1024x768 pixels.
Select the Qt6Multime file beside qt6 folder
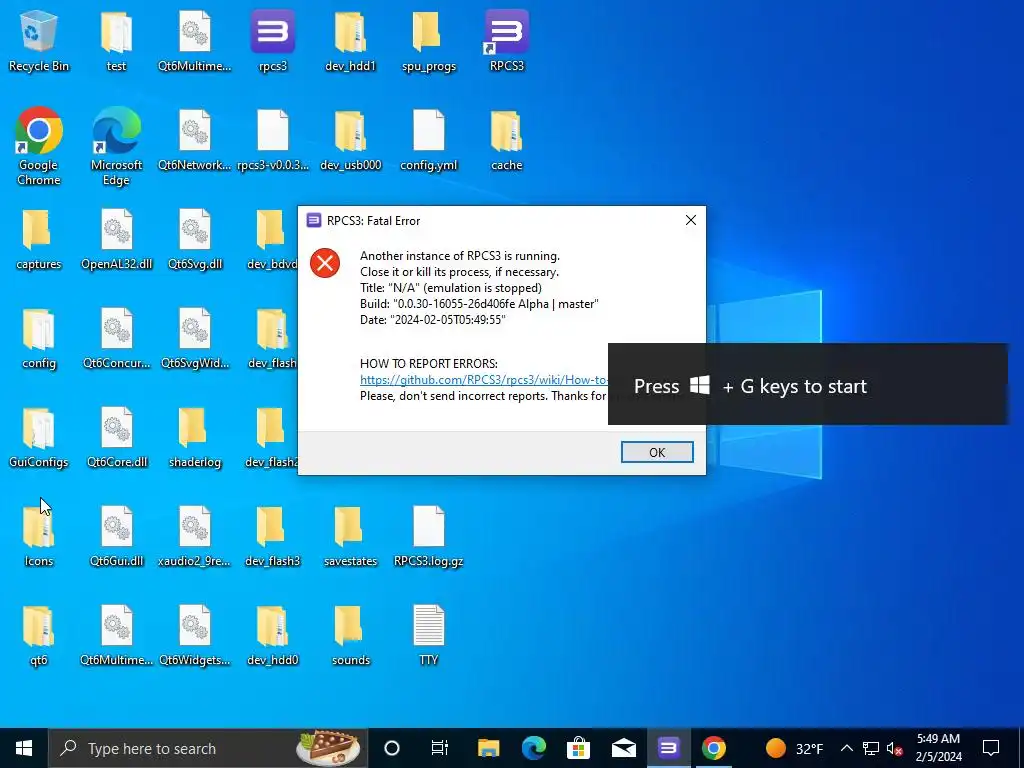[x=116, y=636]
